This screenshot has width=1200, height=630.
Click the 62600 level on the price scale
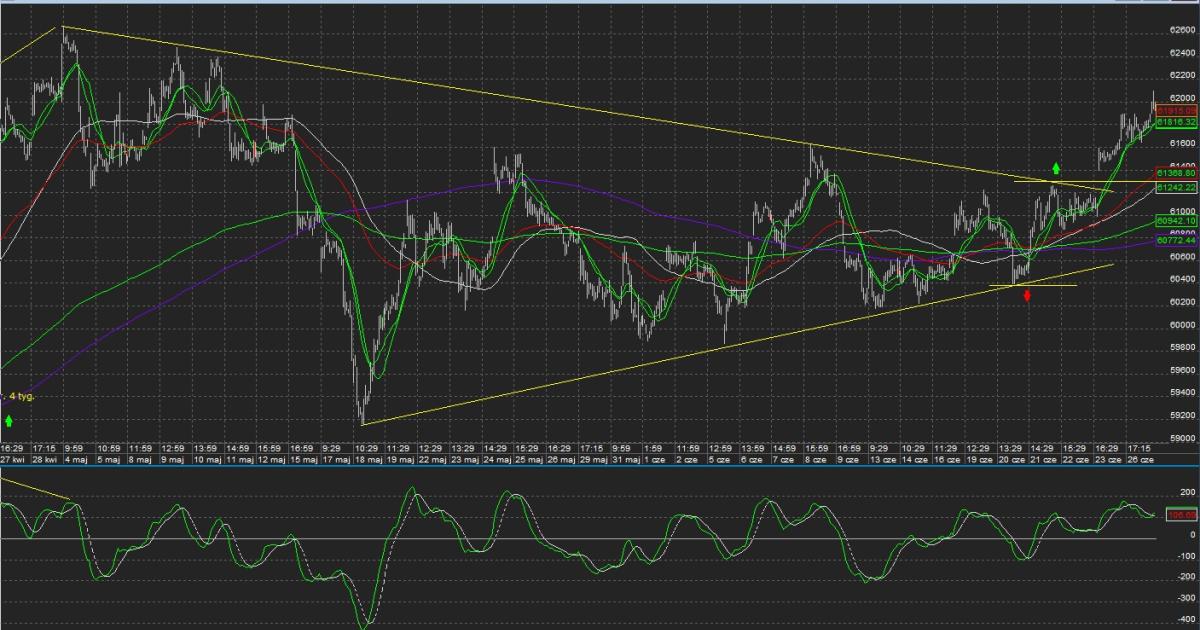[x=1182, y=30]
